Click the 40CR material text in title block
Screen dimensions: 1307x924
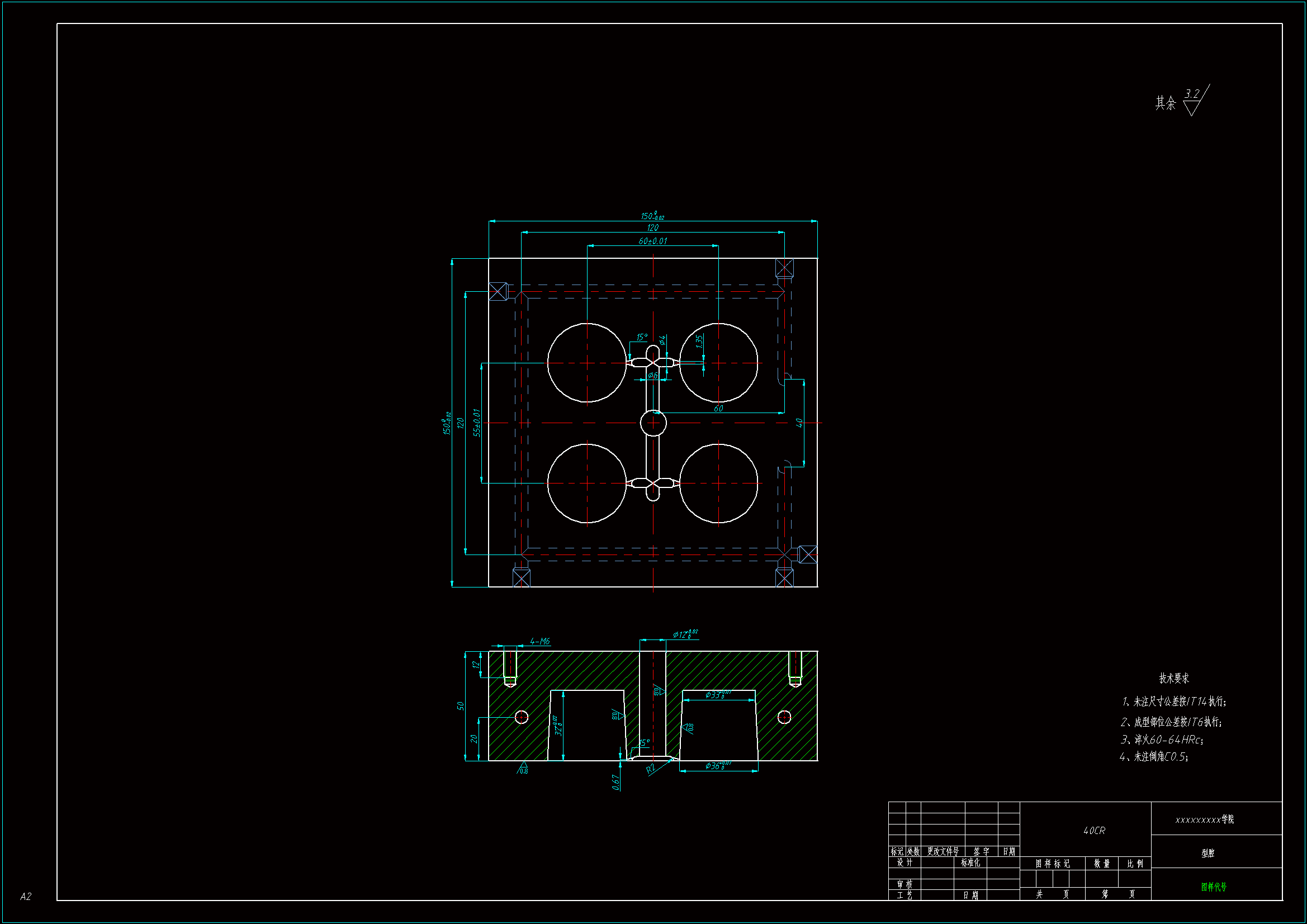1094,831
